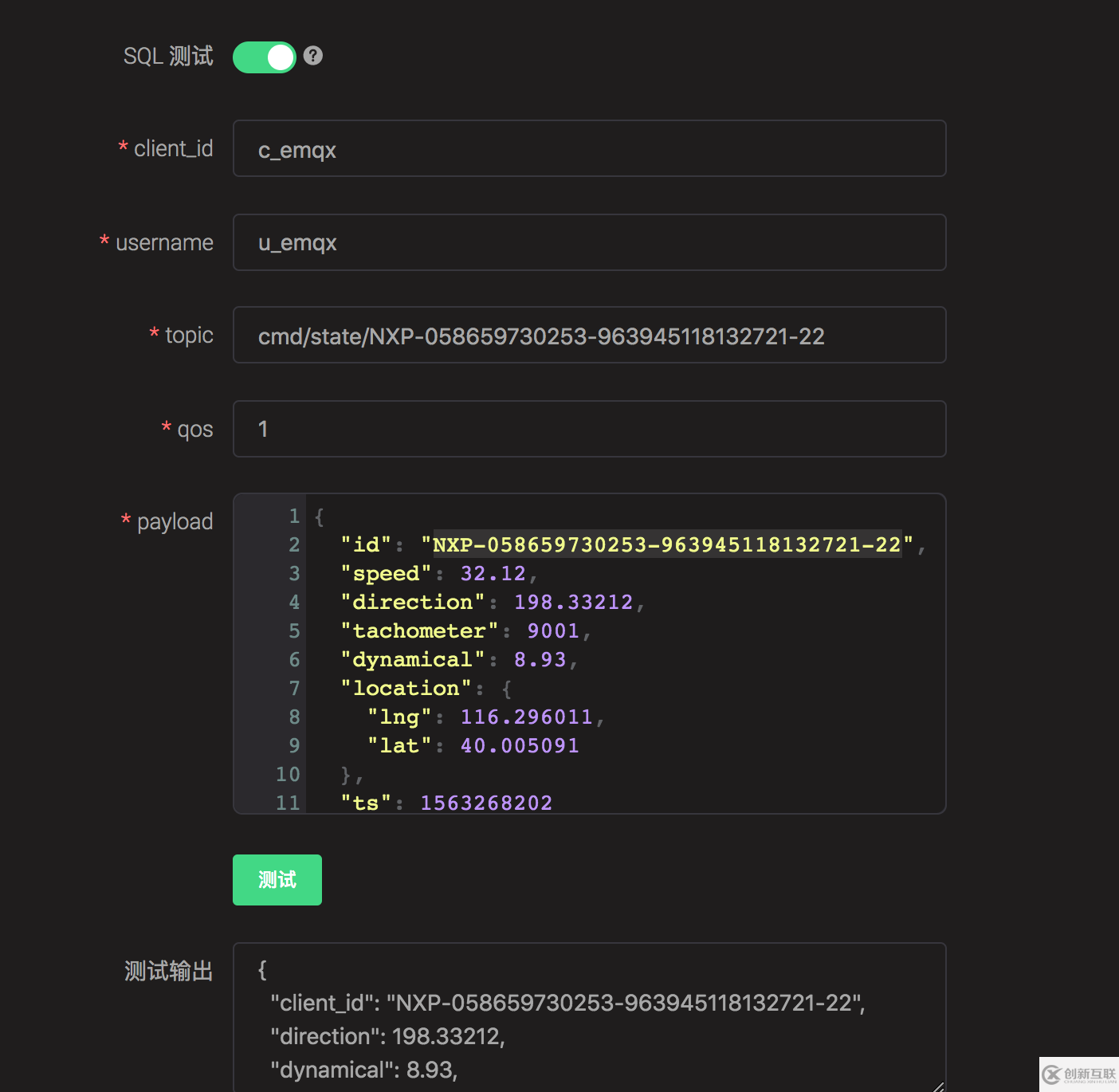Click into the username field
Screen dimensions: 1119x1092
[x=589, y=242]
